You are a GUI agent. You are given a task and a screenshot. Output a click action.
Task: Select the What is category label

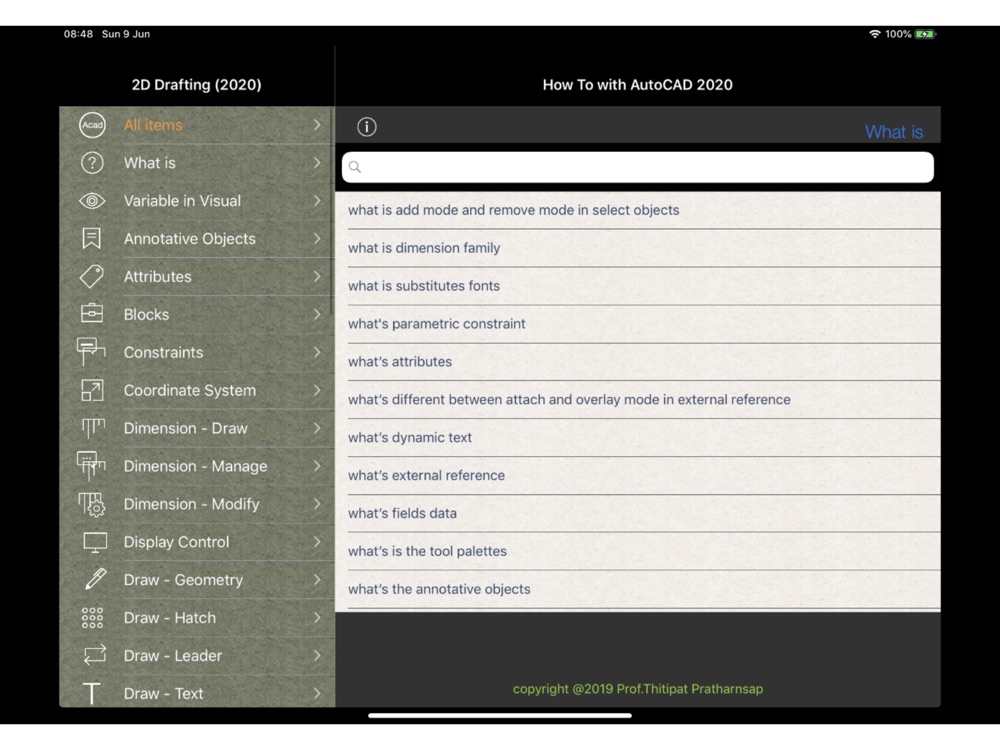150,163
